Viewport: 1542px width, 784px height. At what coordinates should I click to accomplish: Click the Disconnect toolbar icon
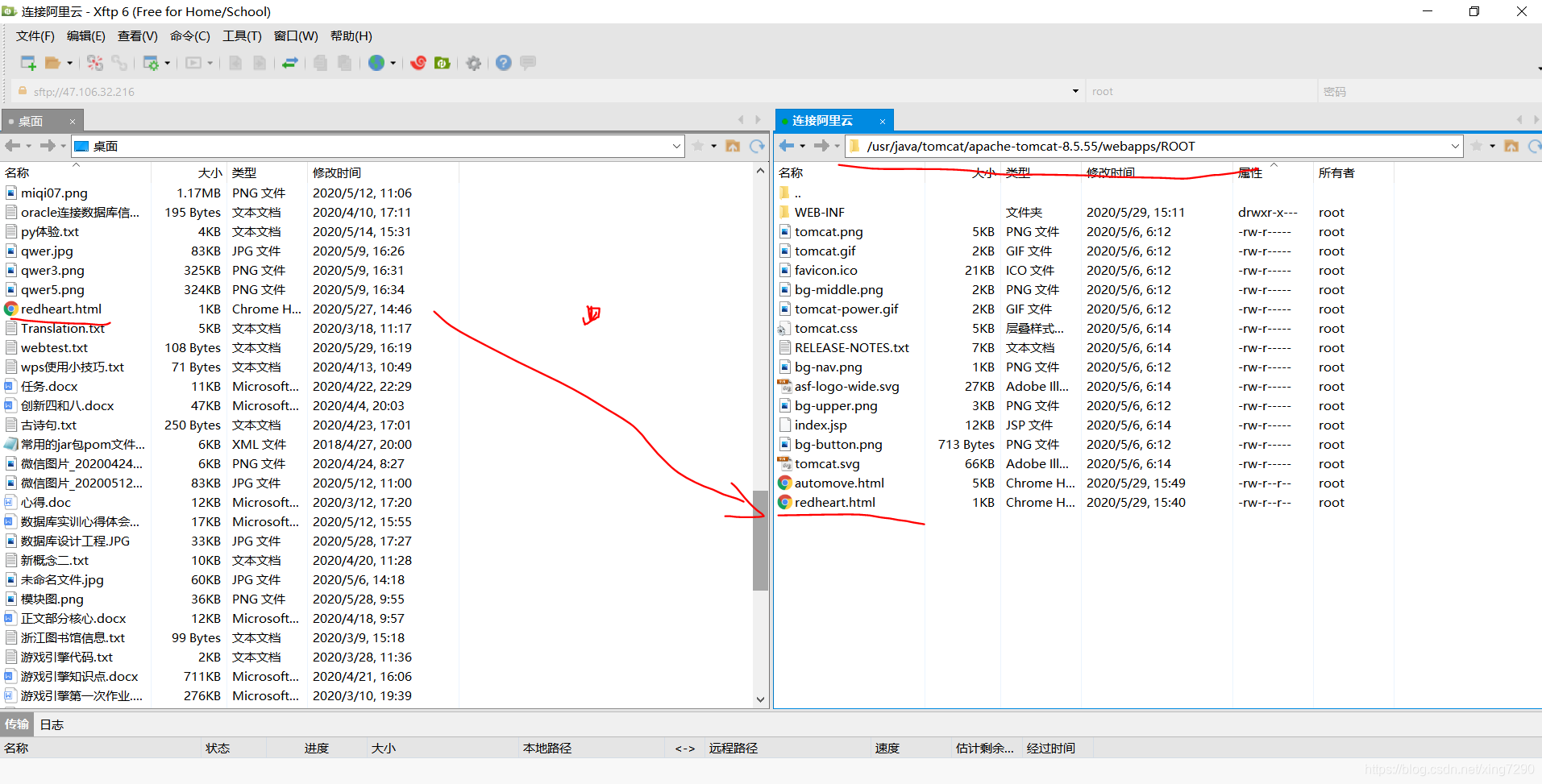(95, 63)
